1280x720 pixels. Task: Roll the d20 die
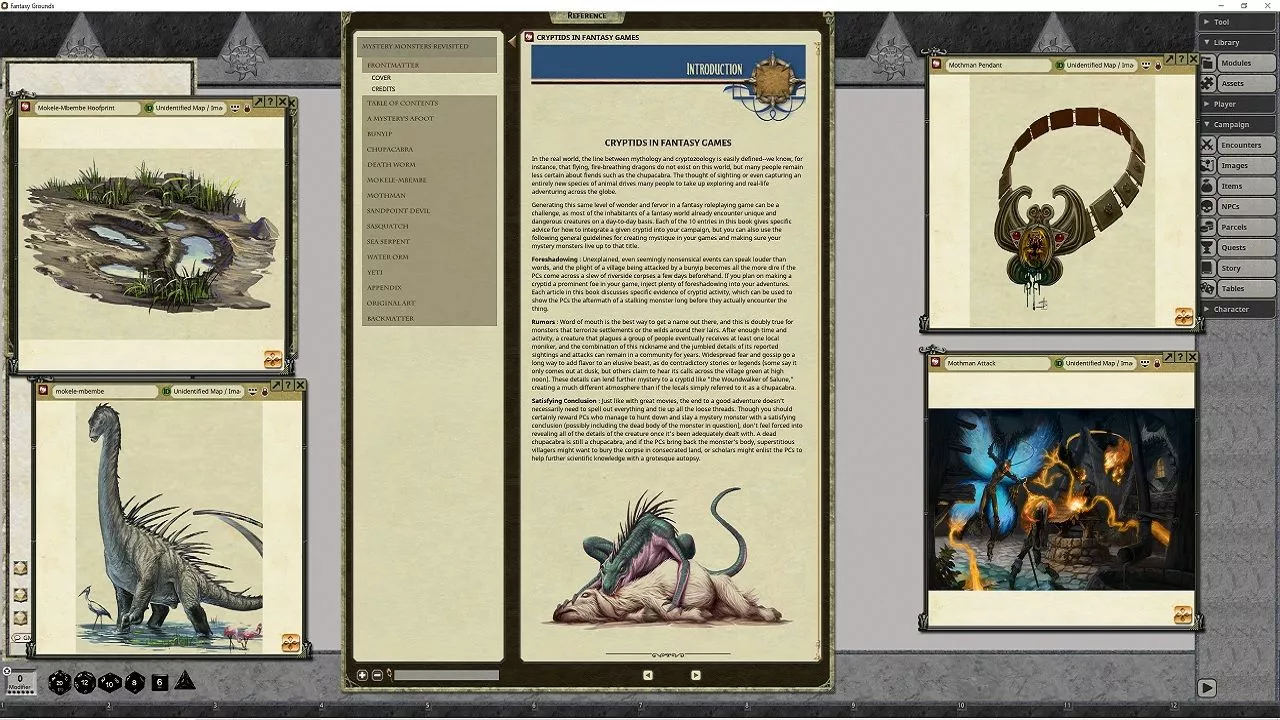(x=60, y=683)
